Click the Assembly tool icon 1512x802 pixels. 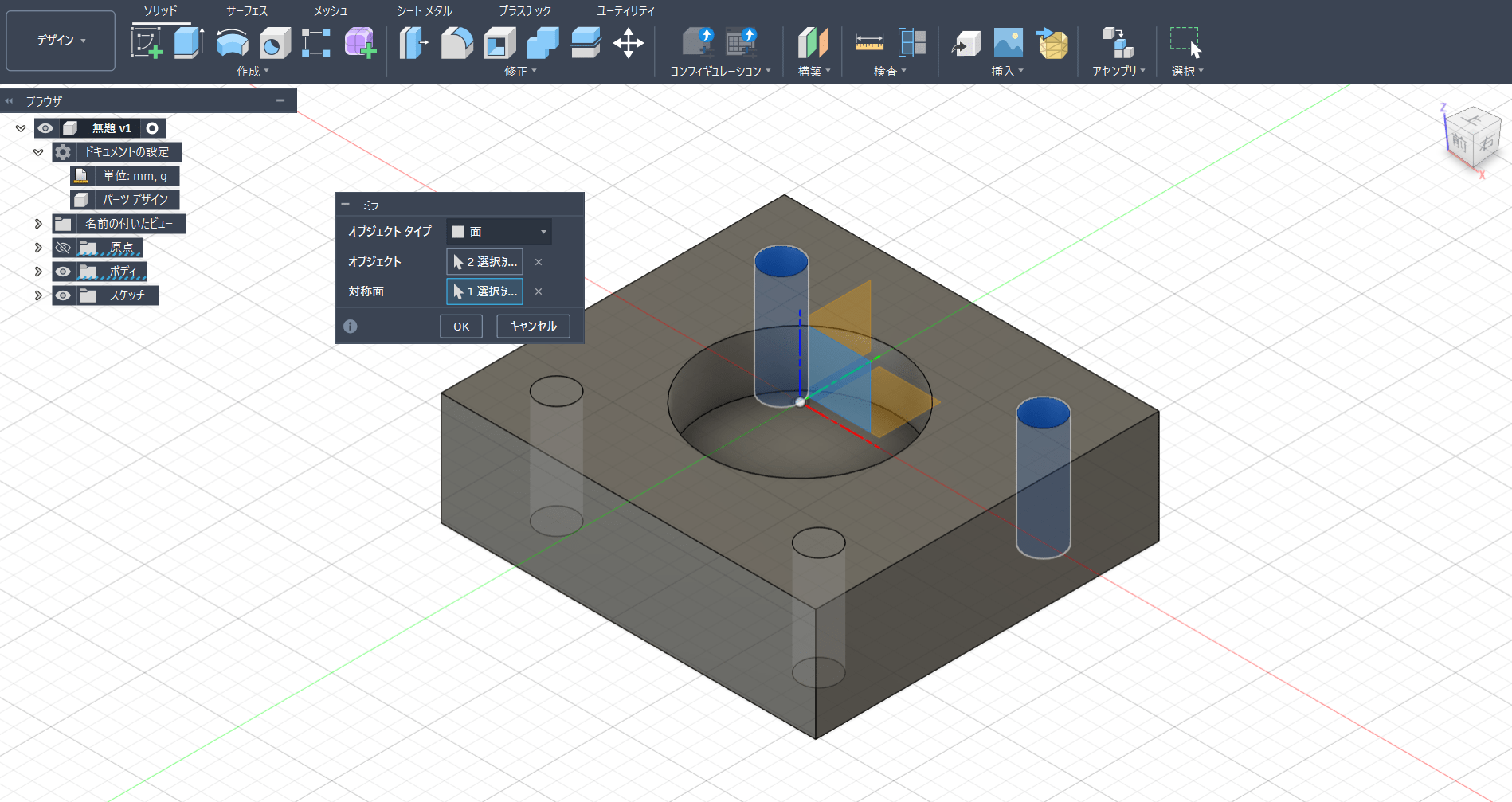[1118, 43]
